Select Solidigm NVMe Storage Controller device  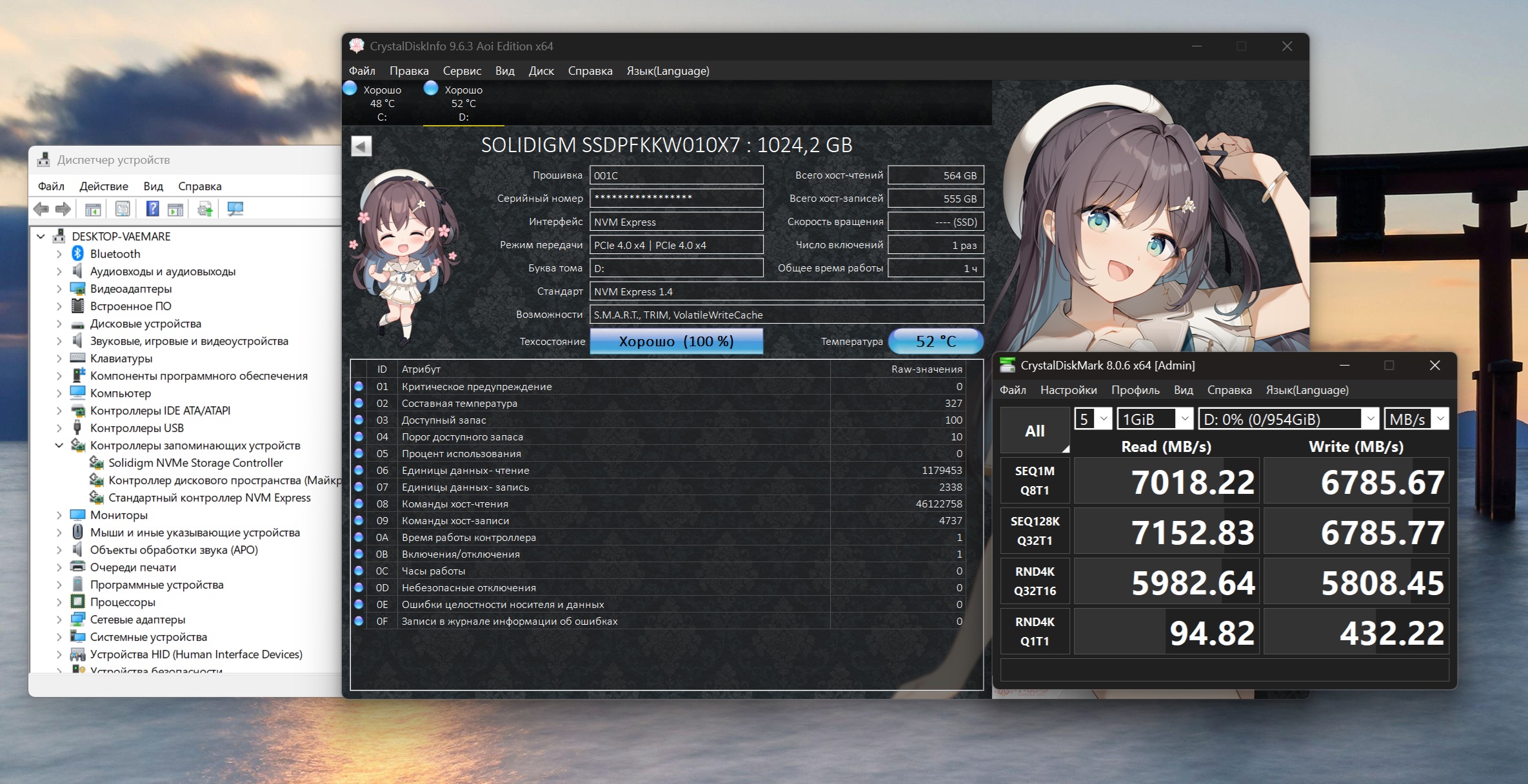click(195, 463)
